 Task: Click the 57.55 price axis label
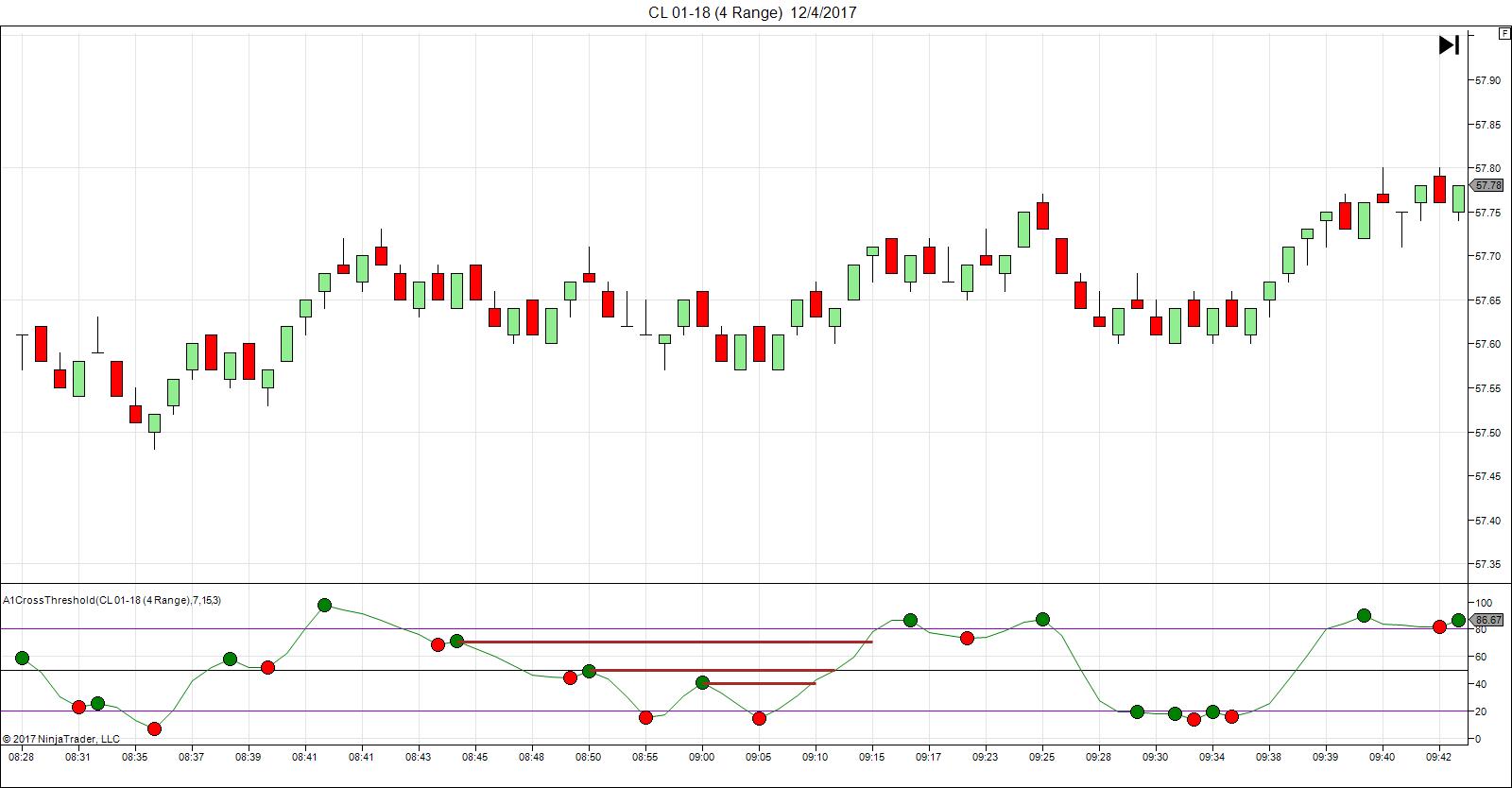click(1487, 388)
